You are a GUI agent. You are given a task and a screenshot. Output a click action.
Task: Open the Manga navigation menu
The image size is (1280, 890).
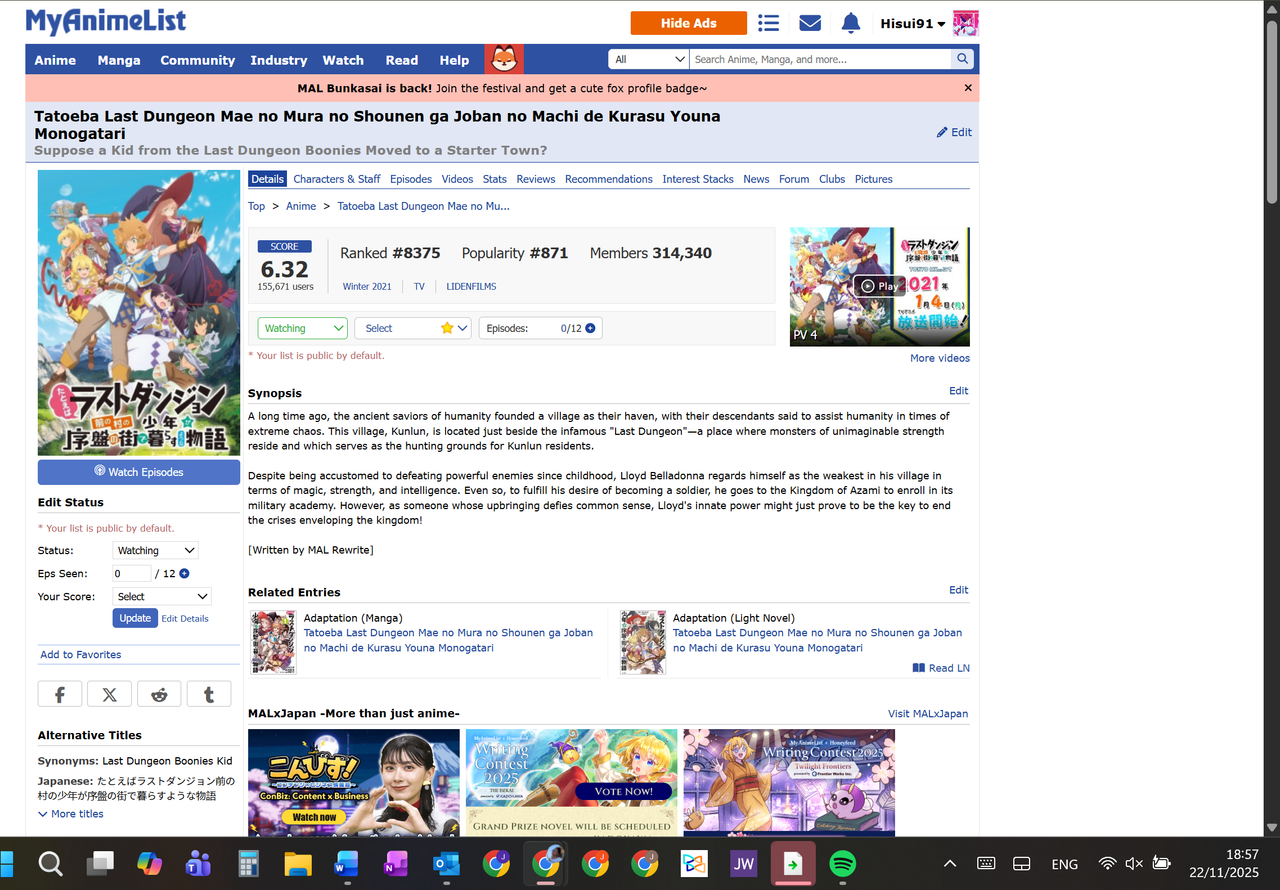click(119, 60)
